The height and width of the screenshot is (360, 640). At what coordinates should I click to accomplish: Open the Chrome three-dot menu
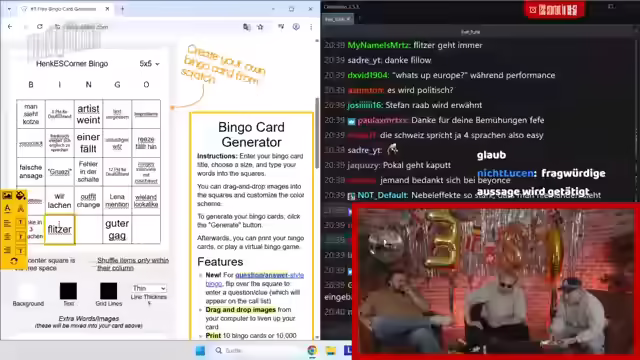311,27
